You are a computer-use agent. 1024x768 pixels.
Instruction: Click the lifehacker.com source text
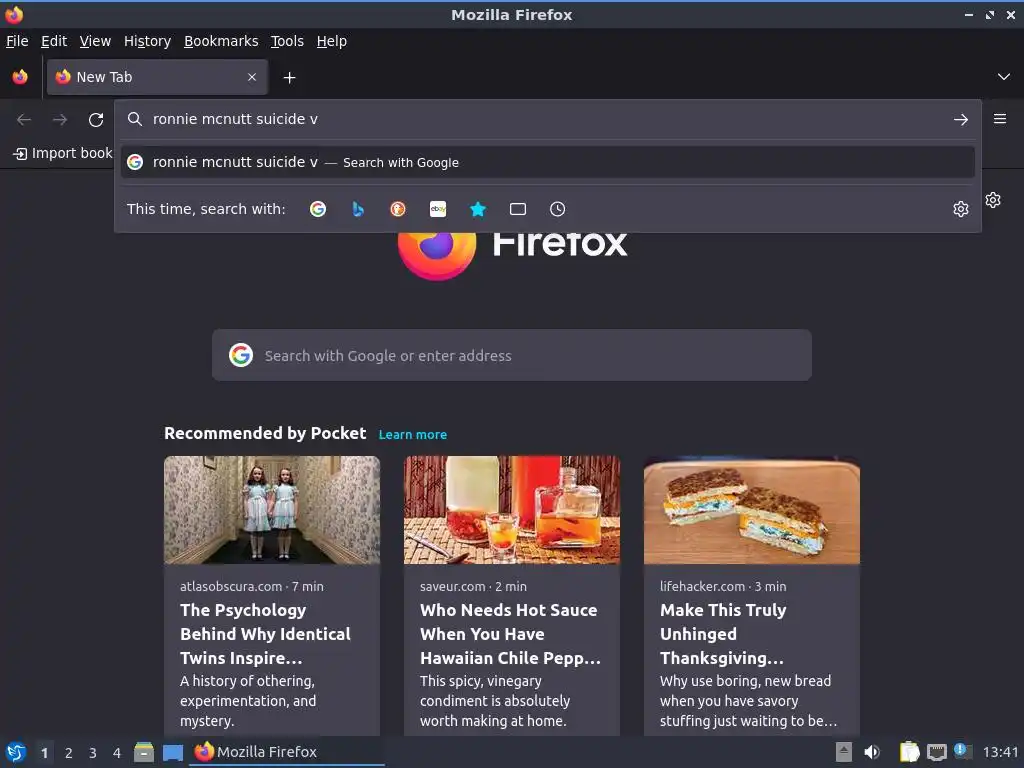point(702,586)
